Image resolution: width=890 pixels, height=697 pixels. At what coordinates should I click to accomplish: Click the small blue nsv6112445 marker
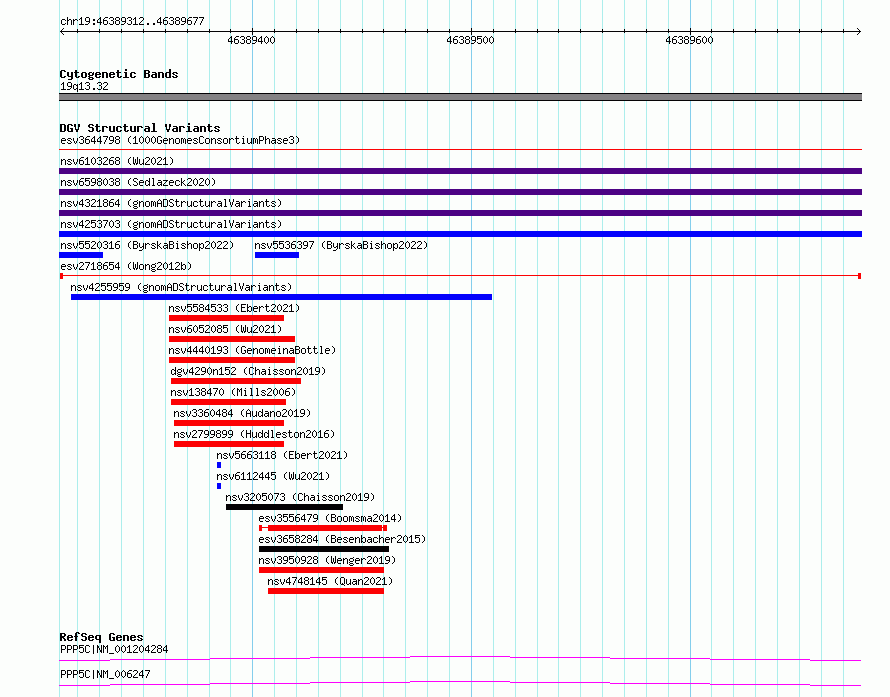coord(219,486)
